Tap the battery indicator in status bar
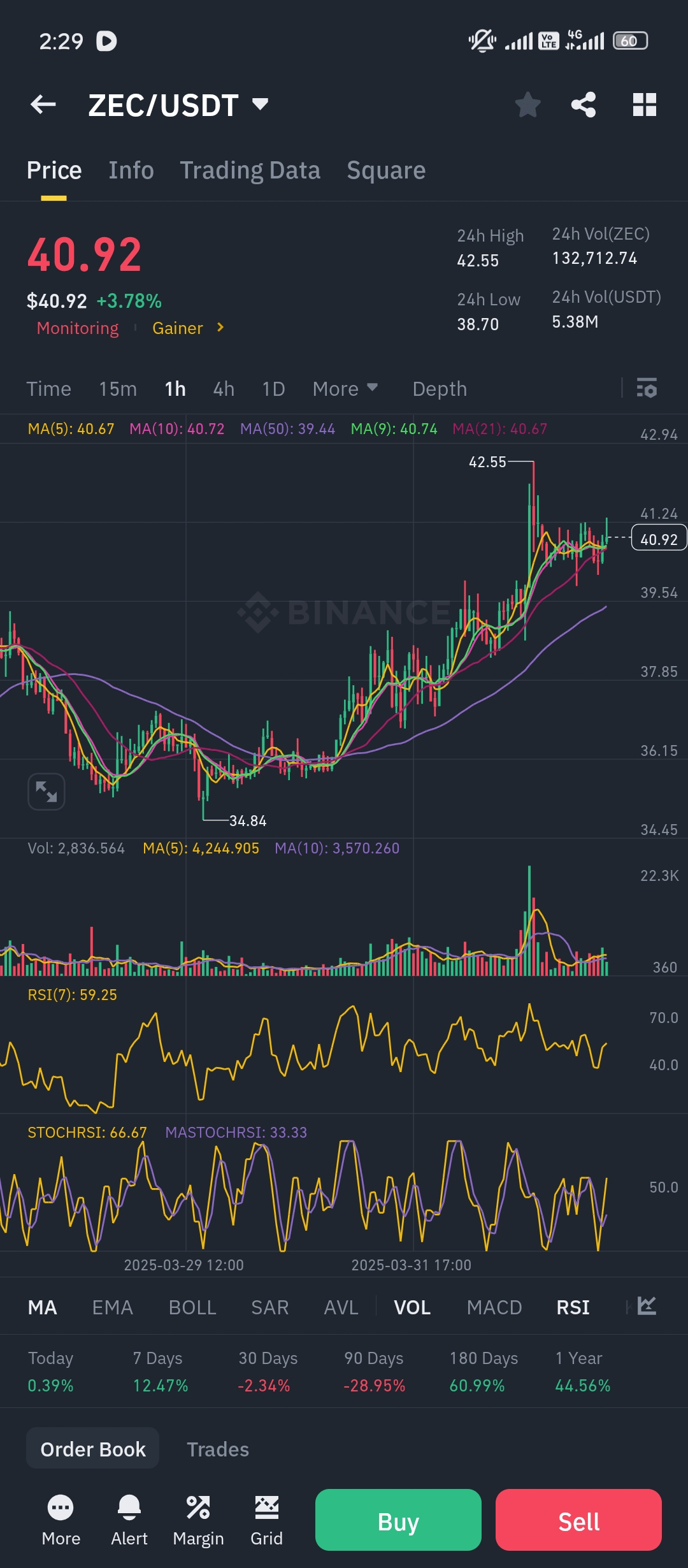The height and width of the screenshot is (1568, 688). (x=630, y=41)
